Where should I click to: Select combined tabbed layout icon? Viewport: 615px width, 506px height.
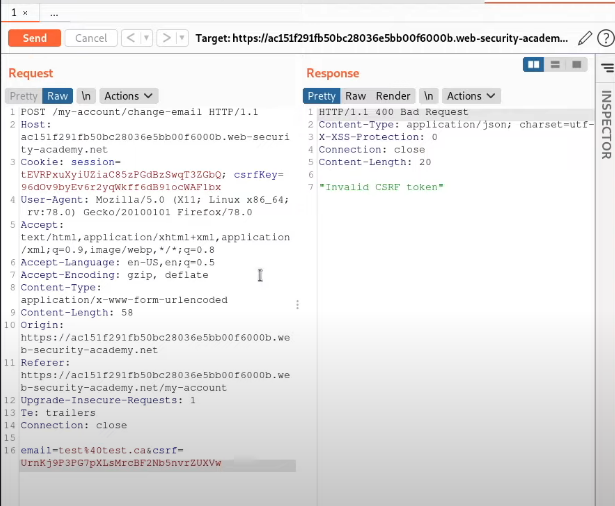click(x=577, y=64)
